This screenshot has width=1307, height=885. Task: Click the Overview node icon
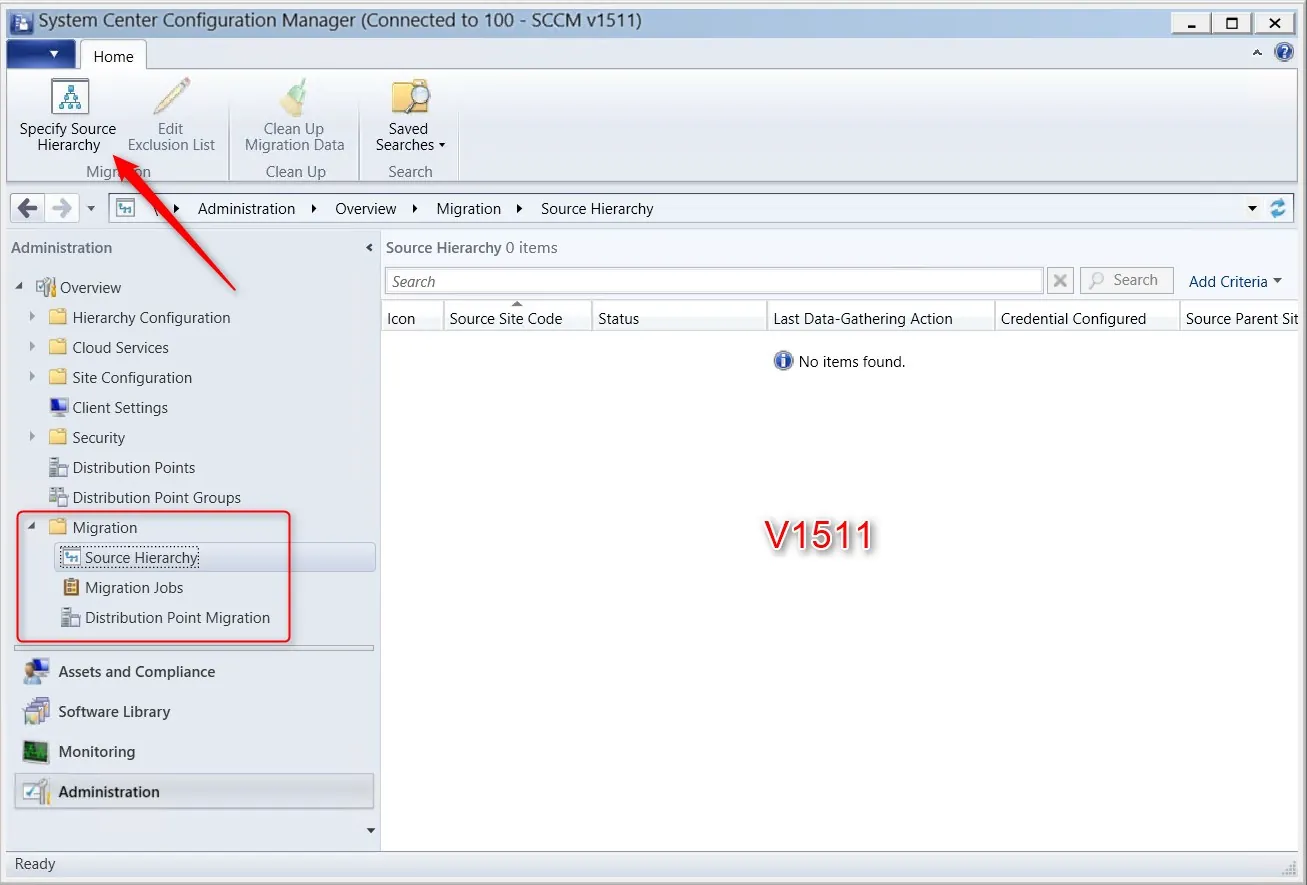pyautogui.click(x=46, y=287)
